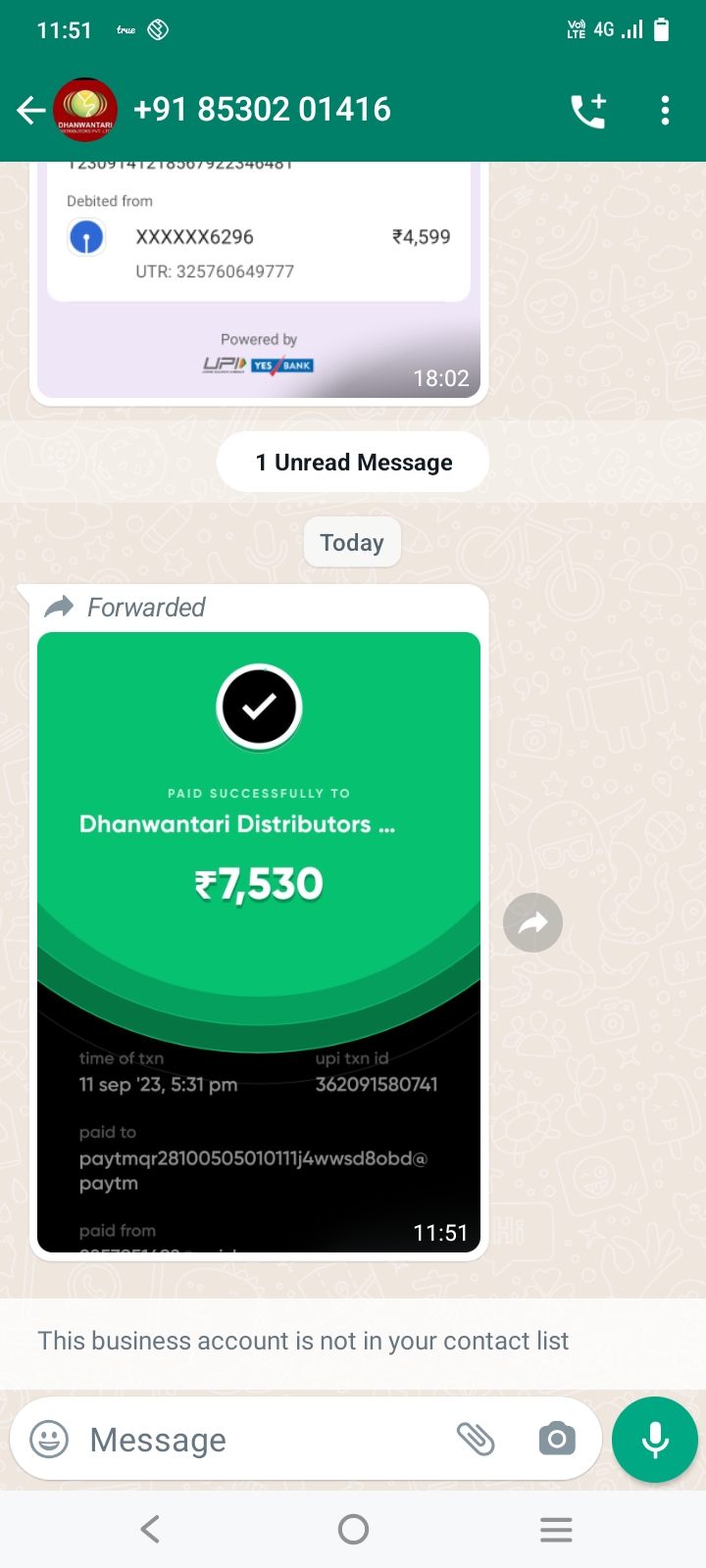Open the camera from the message bar

click(x=556, y=1439)
